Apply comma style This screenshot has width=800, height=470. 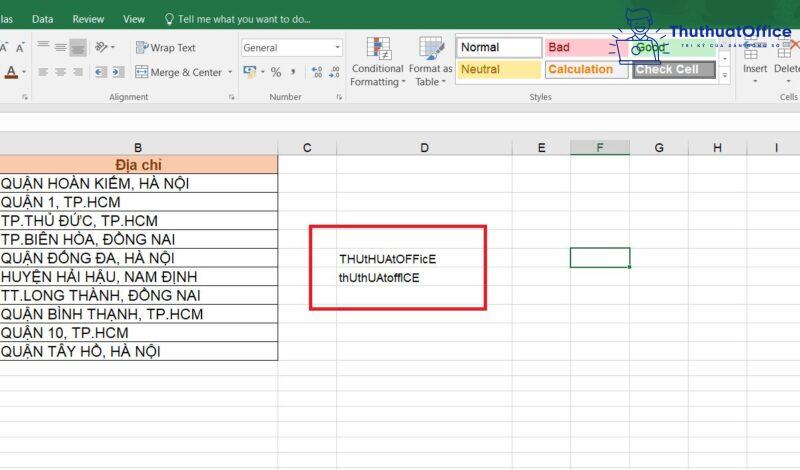(293, 72)
